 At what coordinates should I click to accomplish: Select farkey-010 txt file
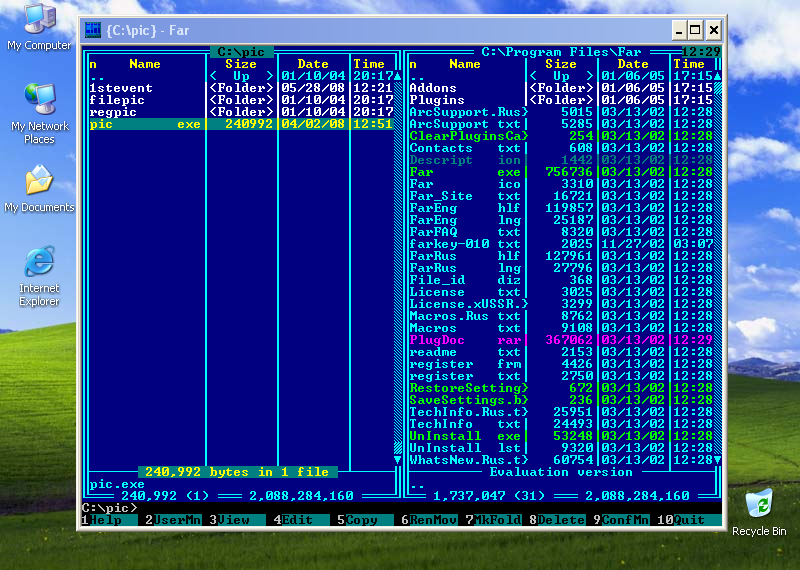pos(561,244)
